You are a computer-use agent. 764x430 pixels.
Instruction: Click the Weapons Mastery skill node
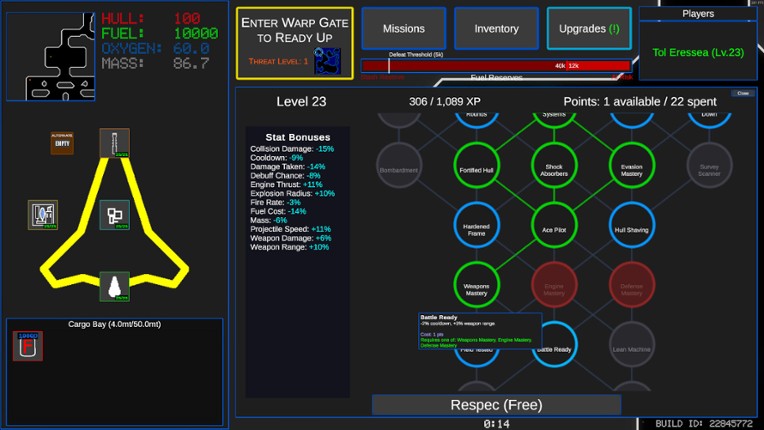(477, 285)
